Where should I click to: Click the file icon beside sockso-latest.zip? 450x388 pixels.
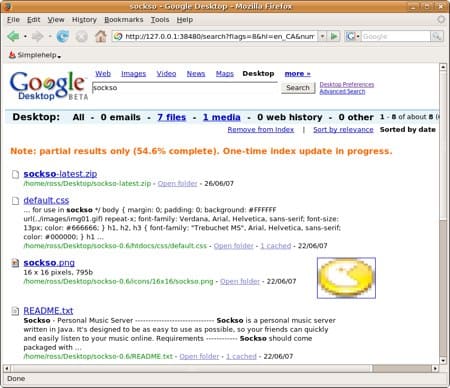point(15,174)
